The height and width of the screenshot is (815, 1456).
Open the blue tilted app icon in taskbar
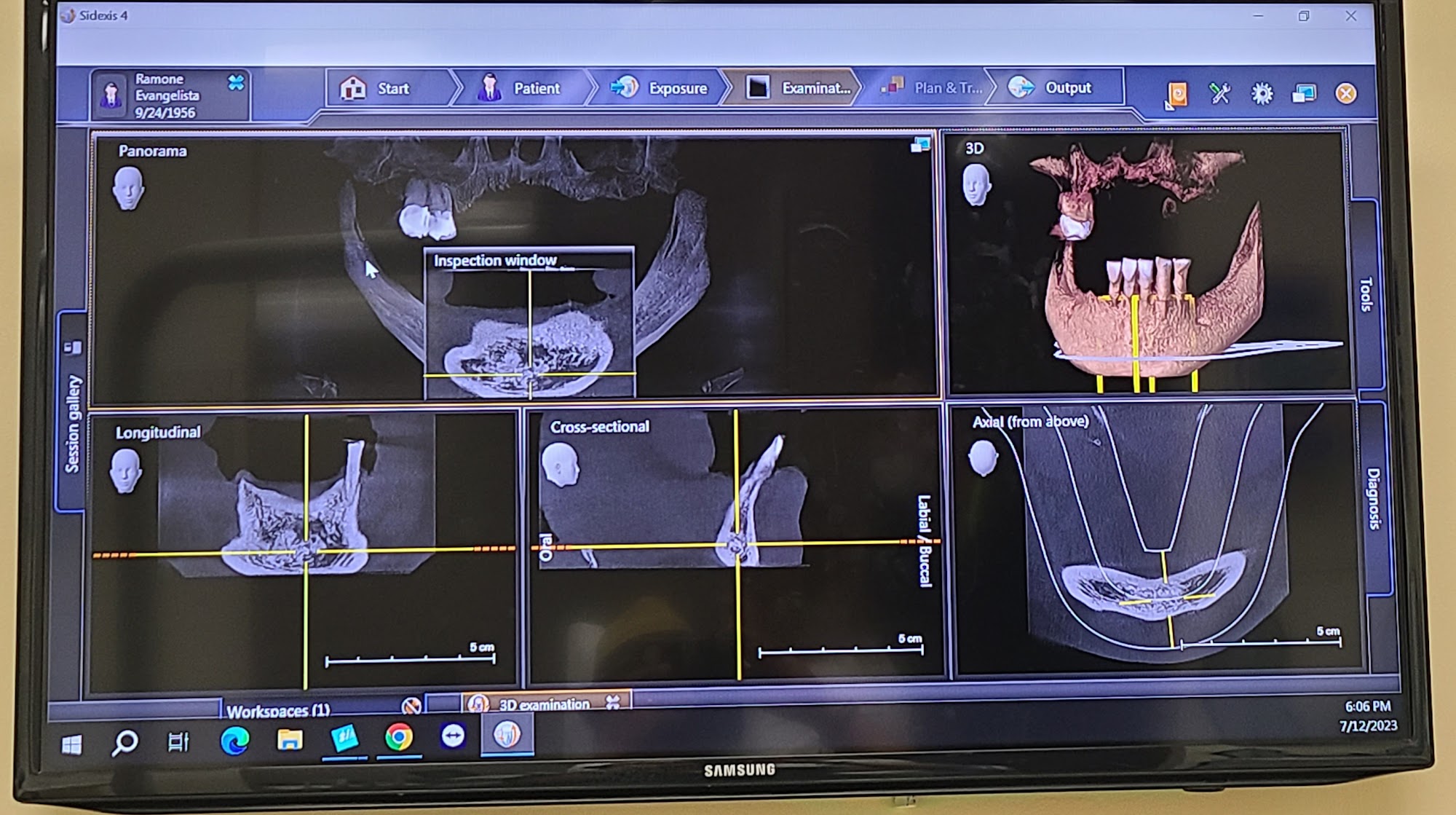[x=344, y=738]
